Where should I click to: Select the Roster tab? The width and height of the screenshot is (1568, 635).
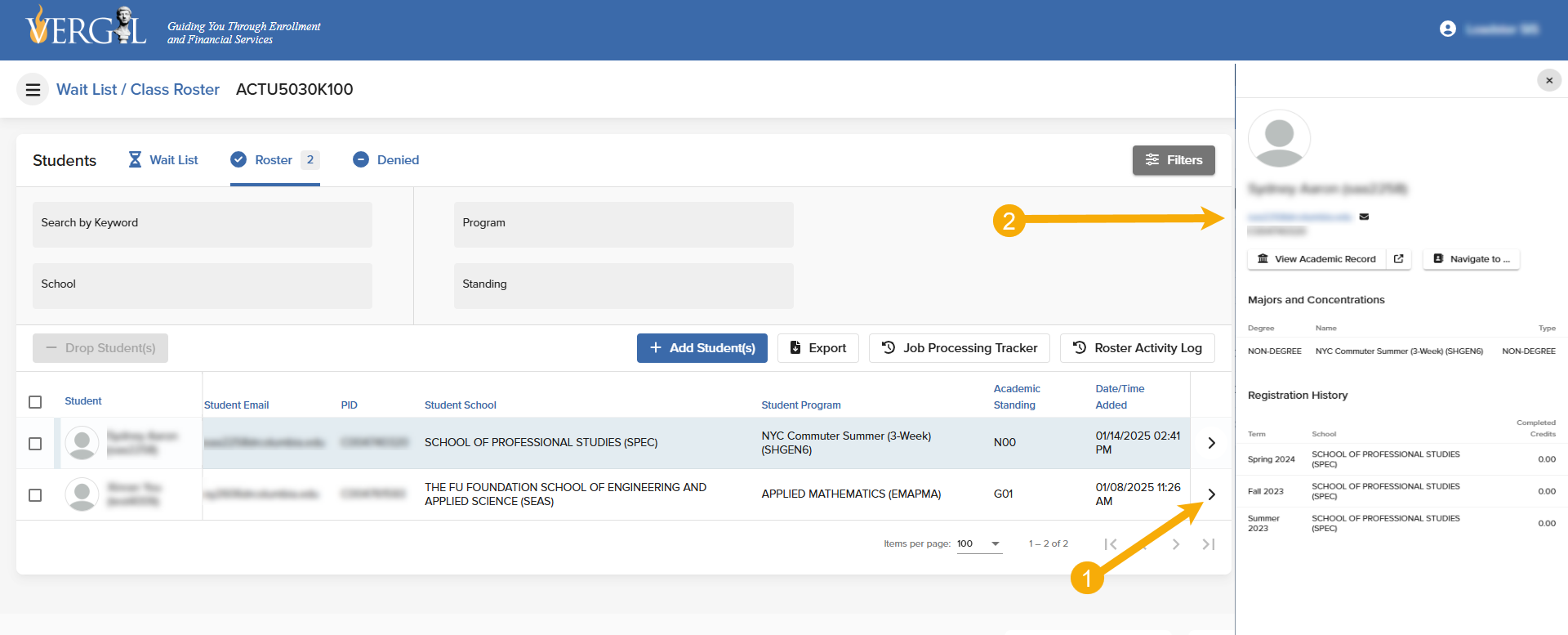[x=274, y=160]
